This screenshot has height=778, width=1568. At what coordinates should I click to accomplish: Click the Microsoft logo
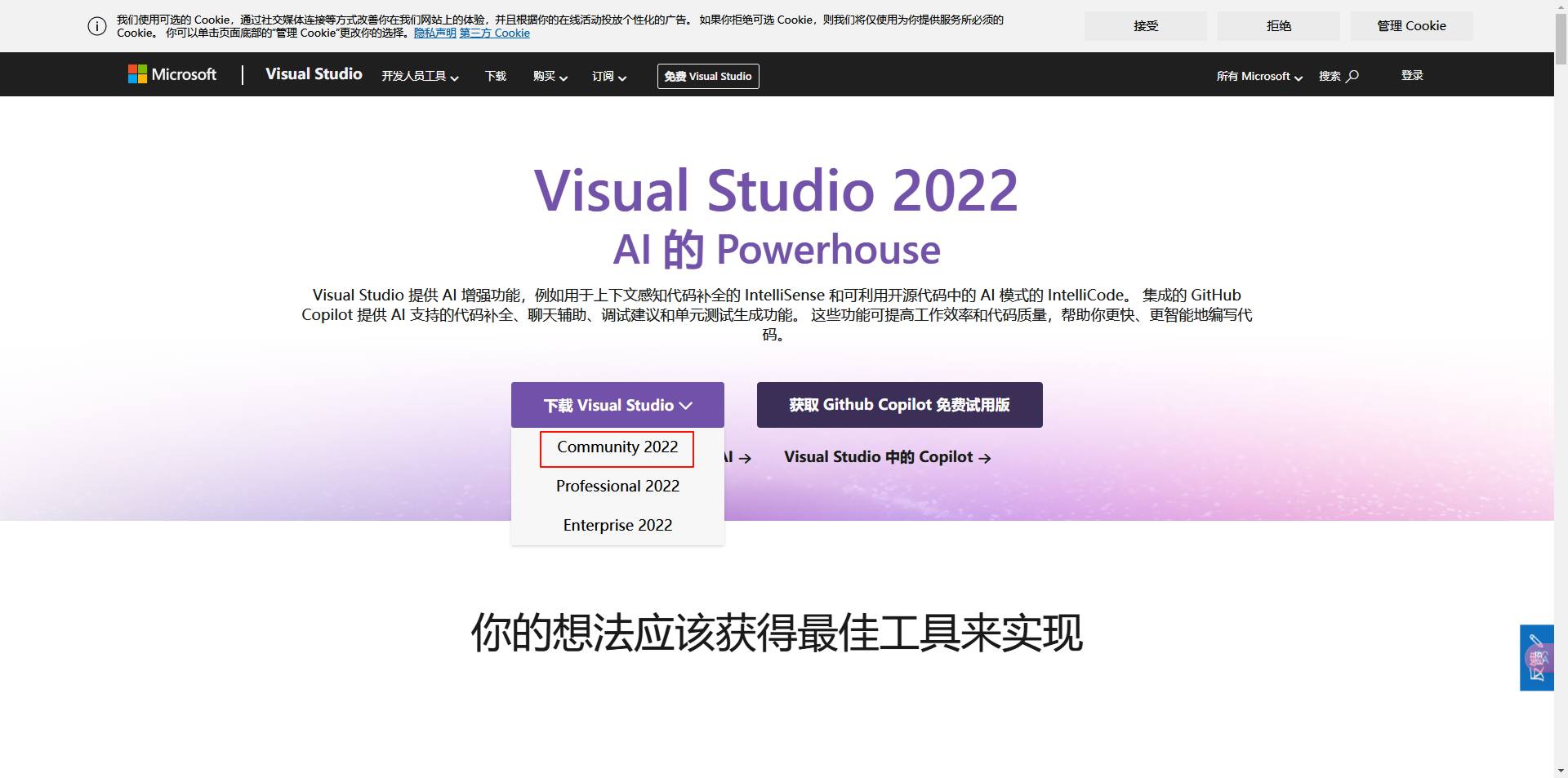coord(172,74)
